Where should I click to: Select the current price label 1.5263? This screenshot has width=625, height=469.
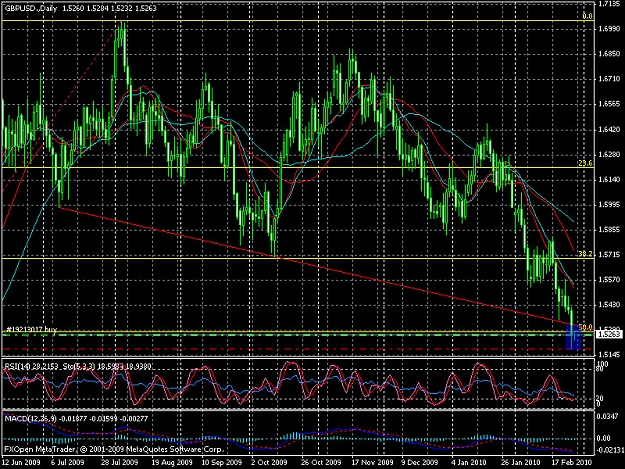pos(609,334)
